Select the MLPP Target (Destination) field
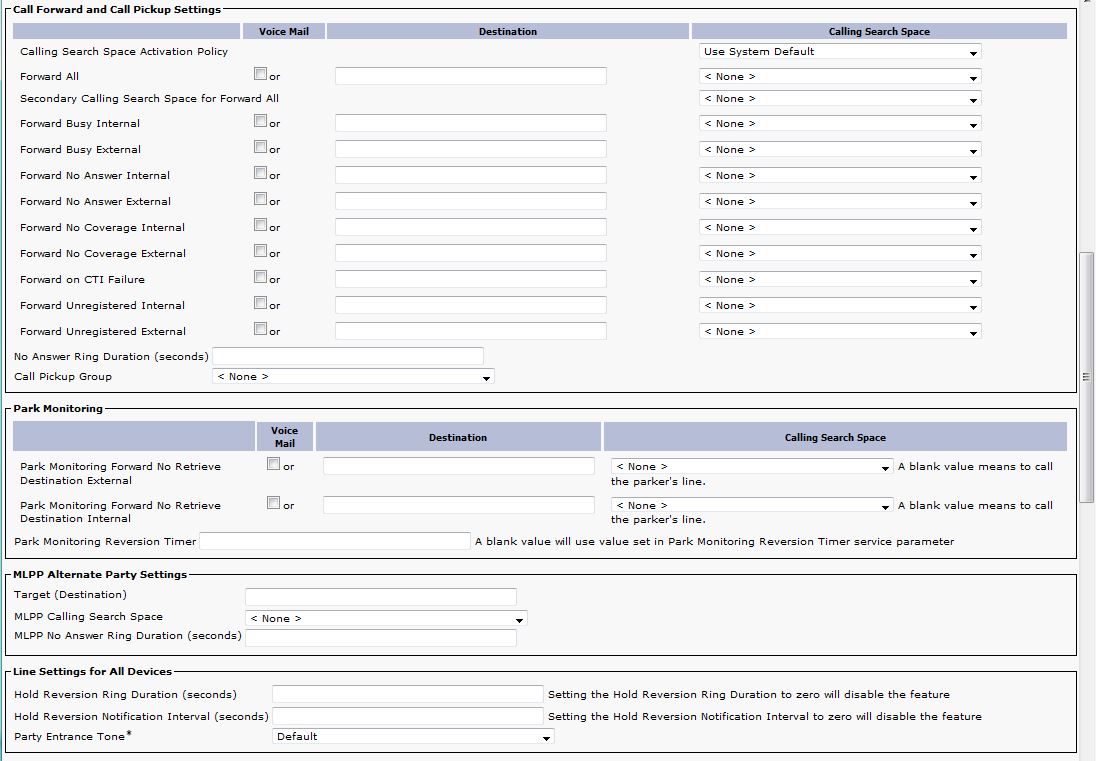Screen dimensions: 1096x761 (381, 597)
